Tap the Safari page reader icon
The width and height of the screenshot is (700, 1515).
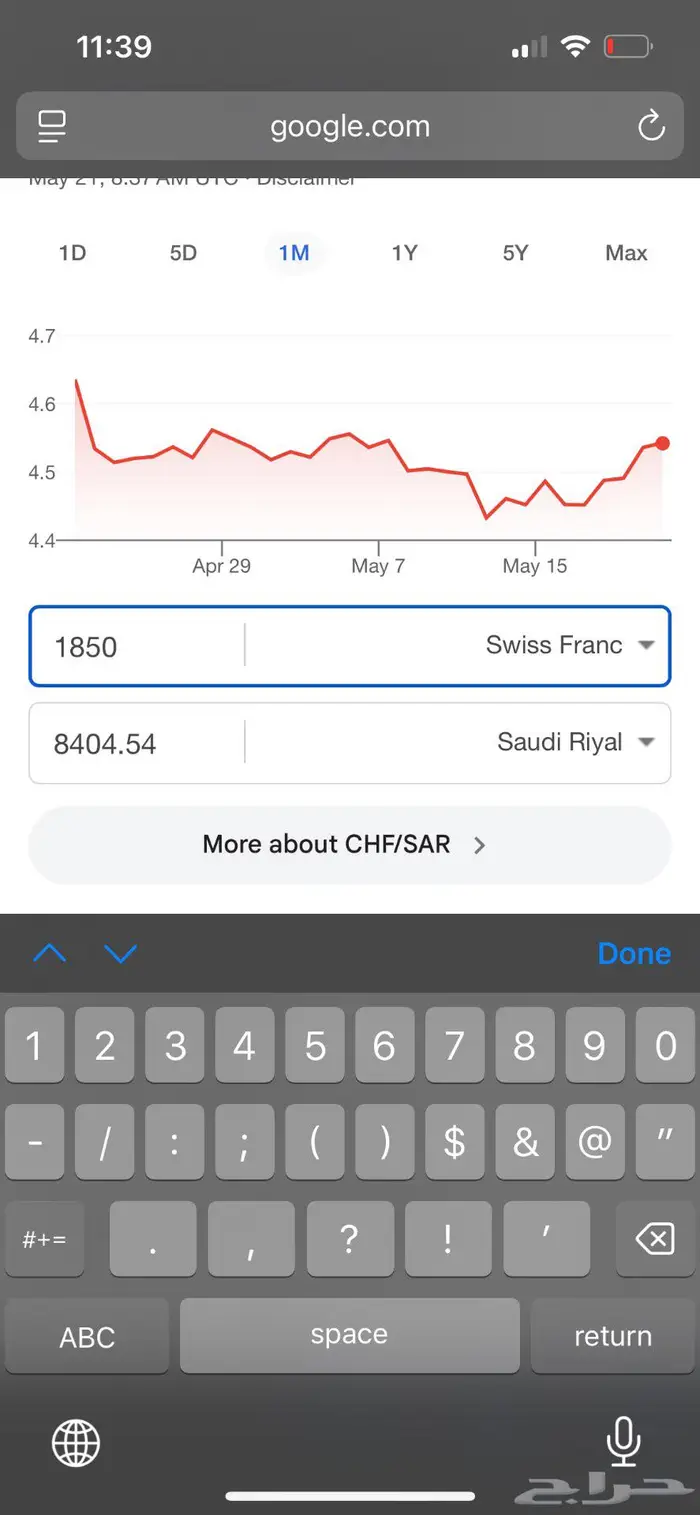(x=52, y=126)
